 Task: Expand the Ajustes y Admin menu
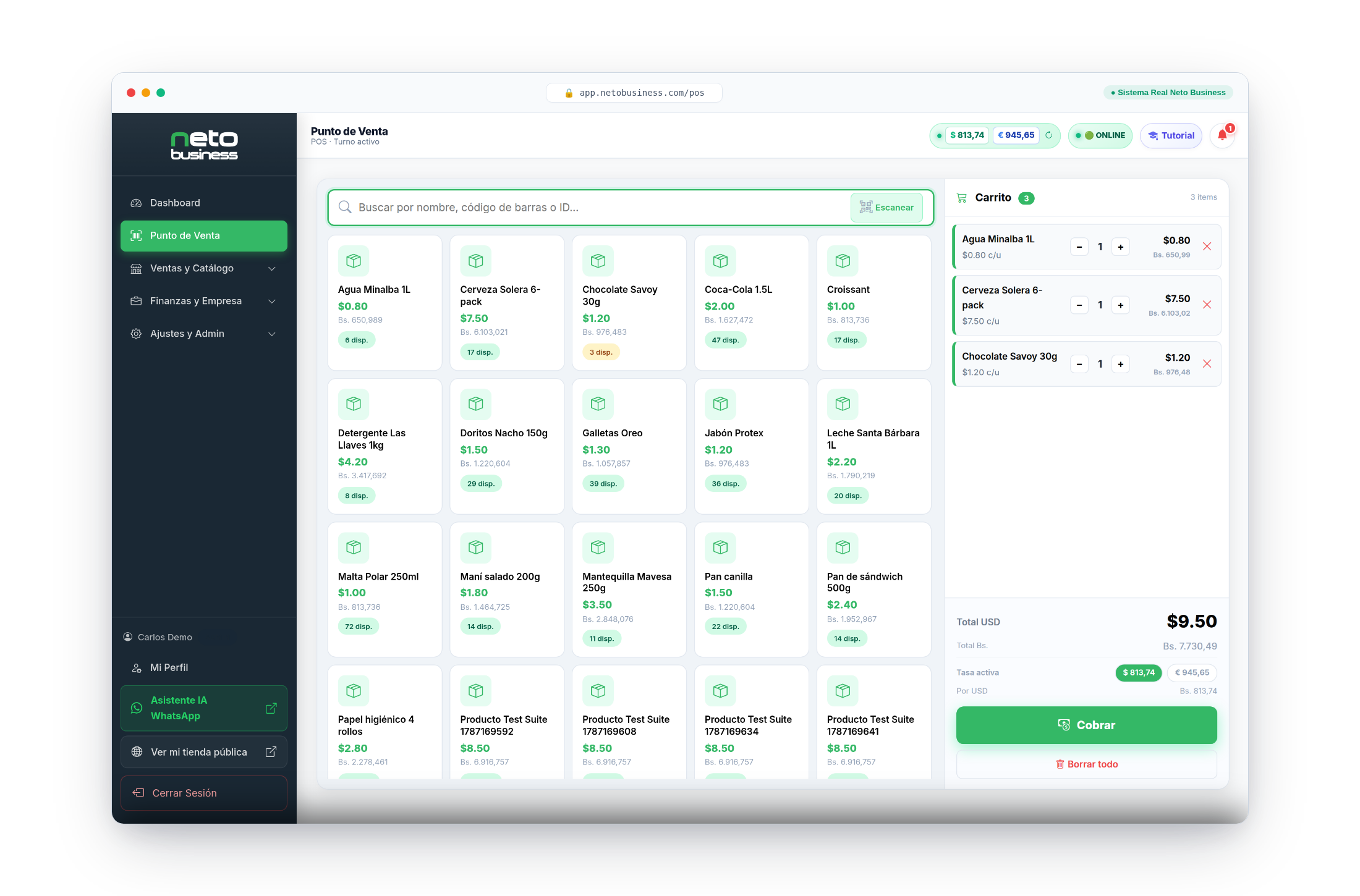click(204, 334)
